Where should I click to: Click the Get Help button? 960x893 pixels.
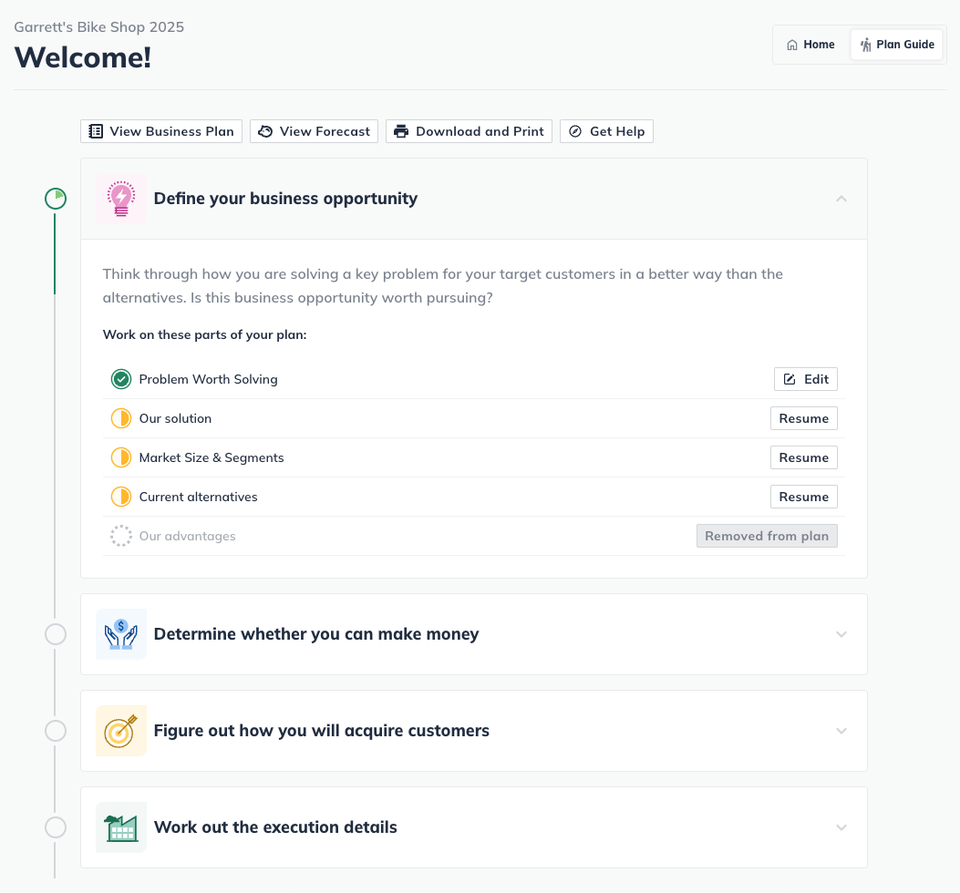[607, 132]
